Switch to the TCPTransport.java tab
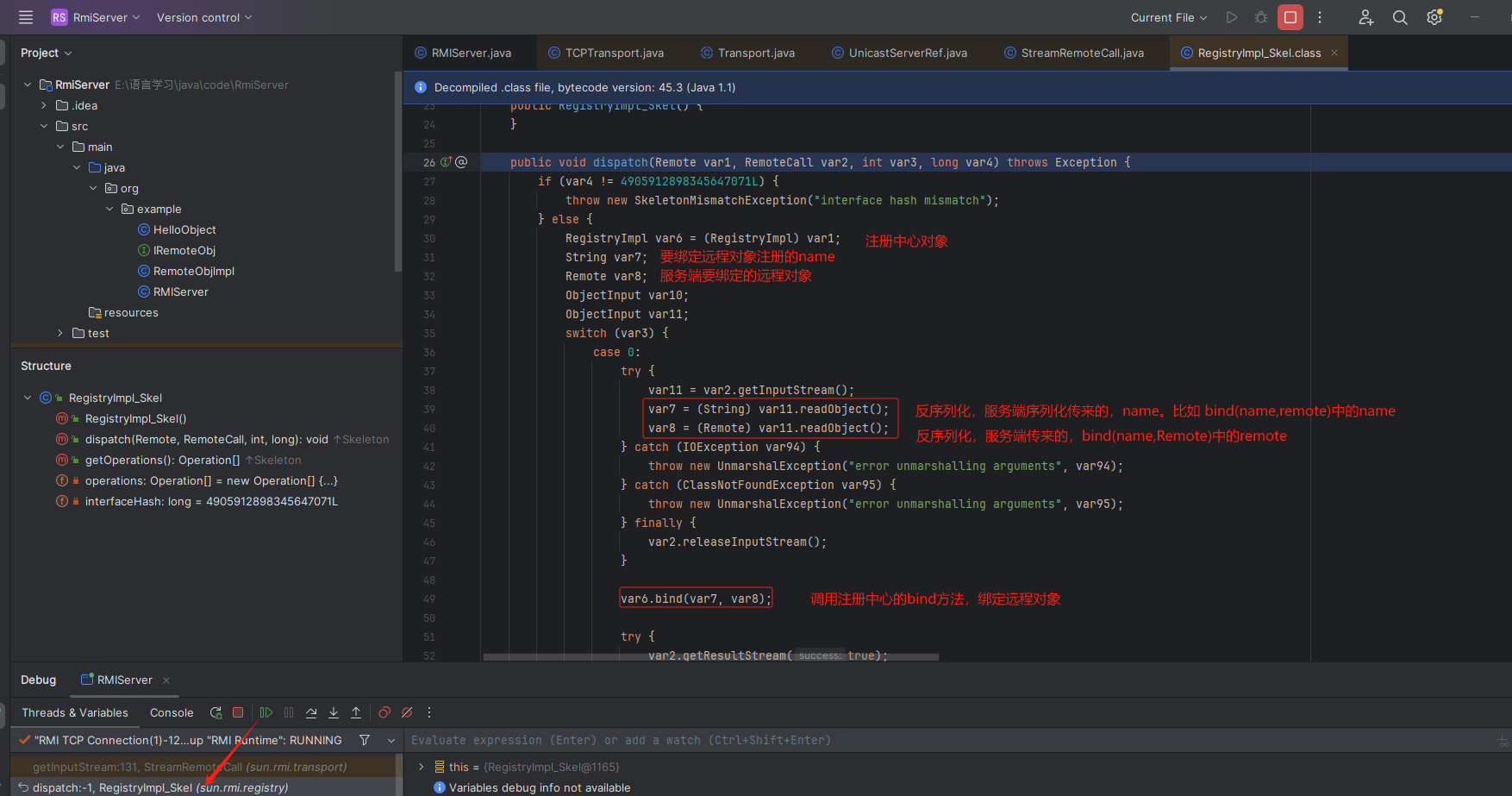The image size is (1512, 796). [x=614, y=53]
